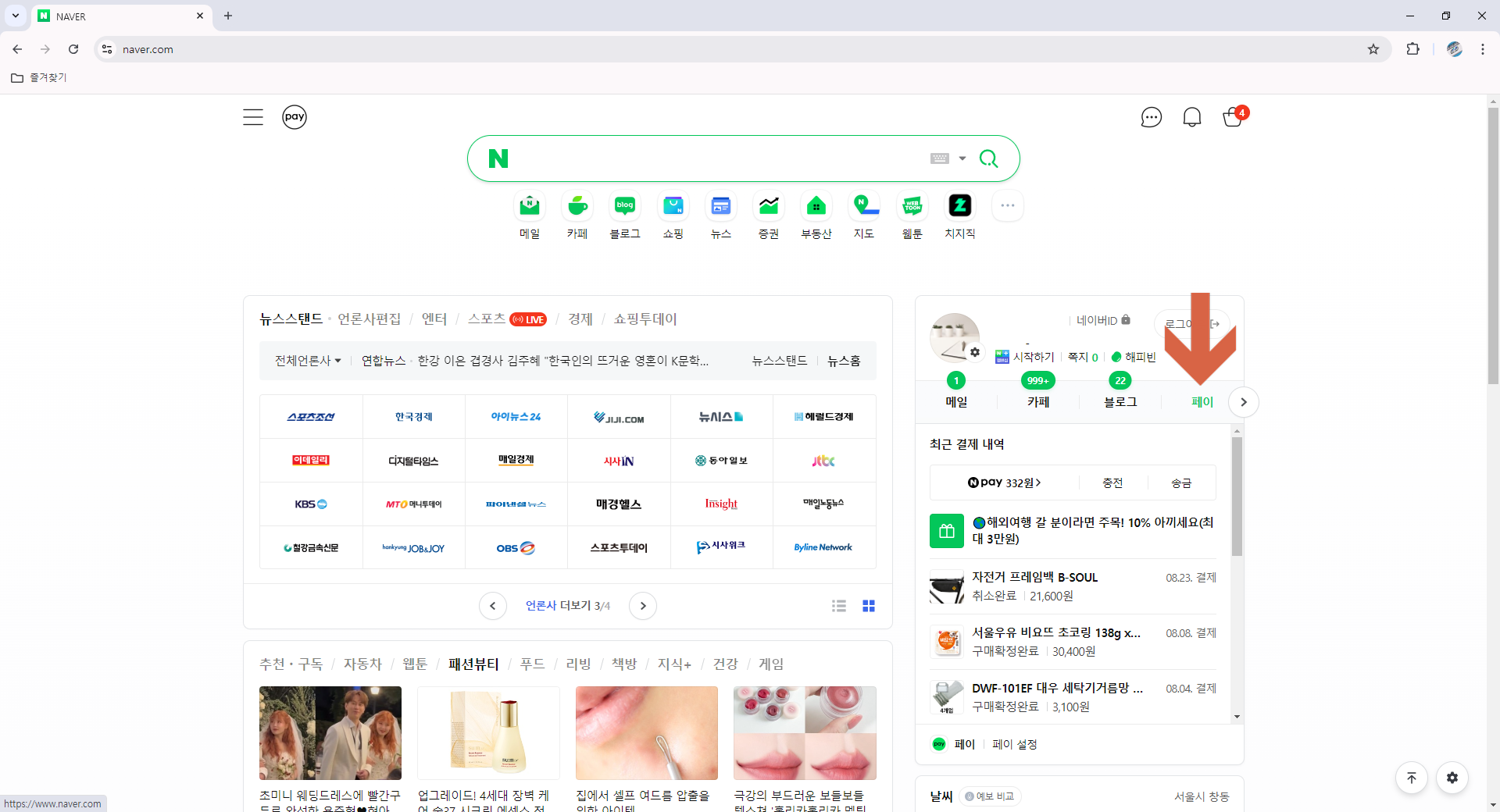Open the 치지직 shortcut icon

pos(960,206)
